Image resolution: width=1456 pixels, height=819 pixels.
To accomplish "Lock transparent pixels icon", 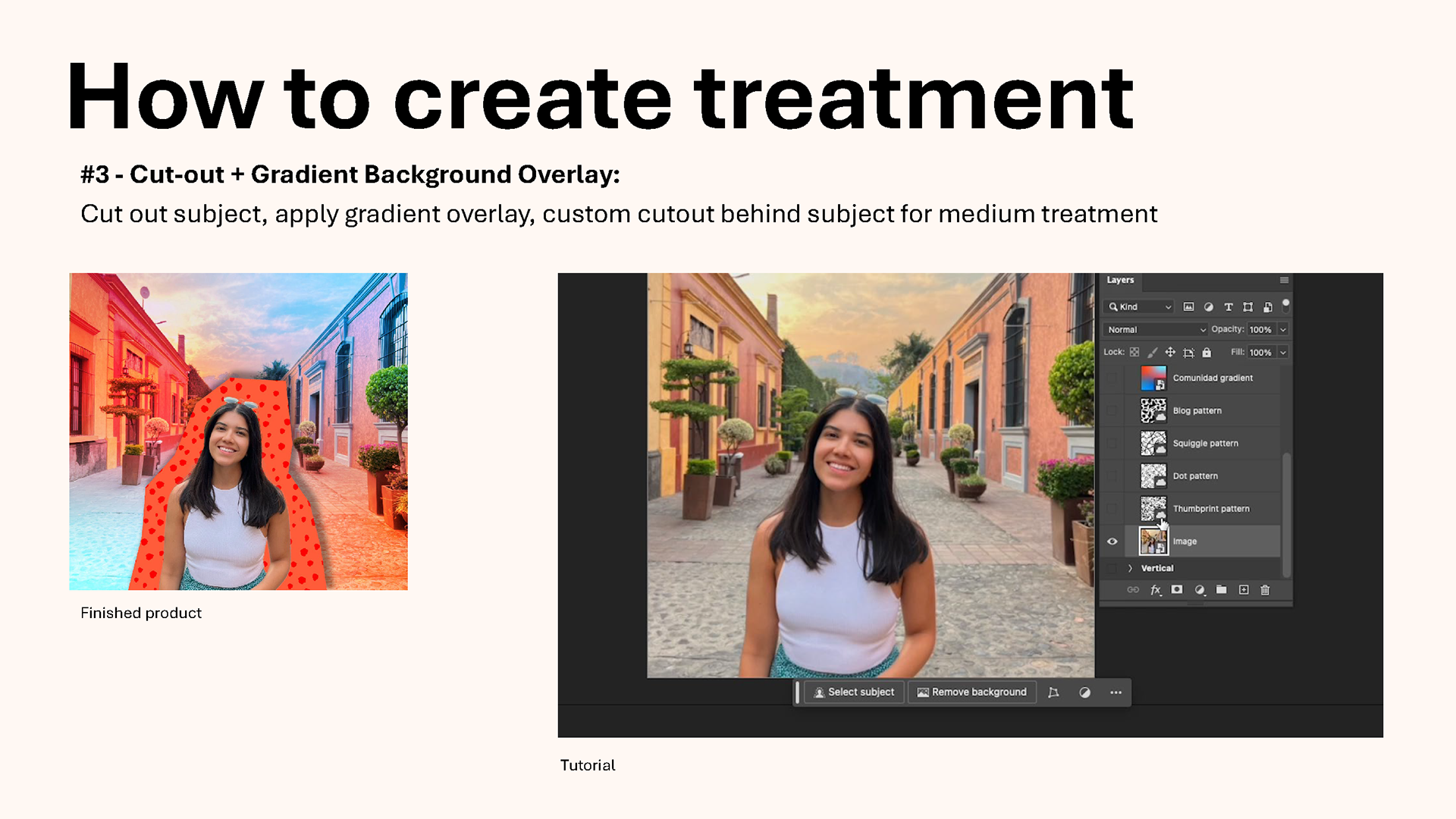I will (x=1134, y=353).
